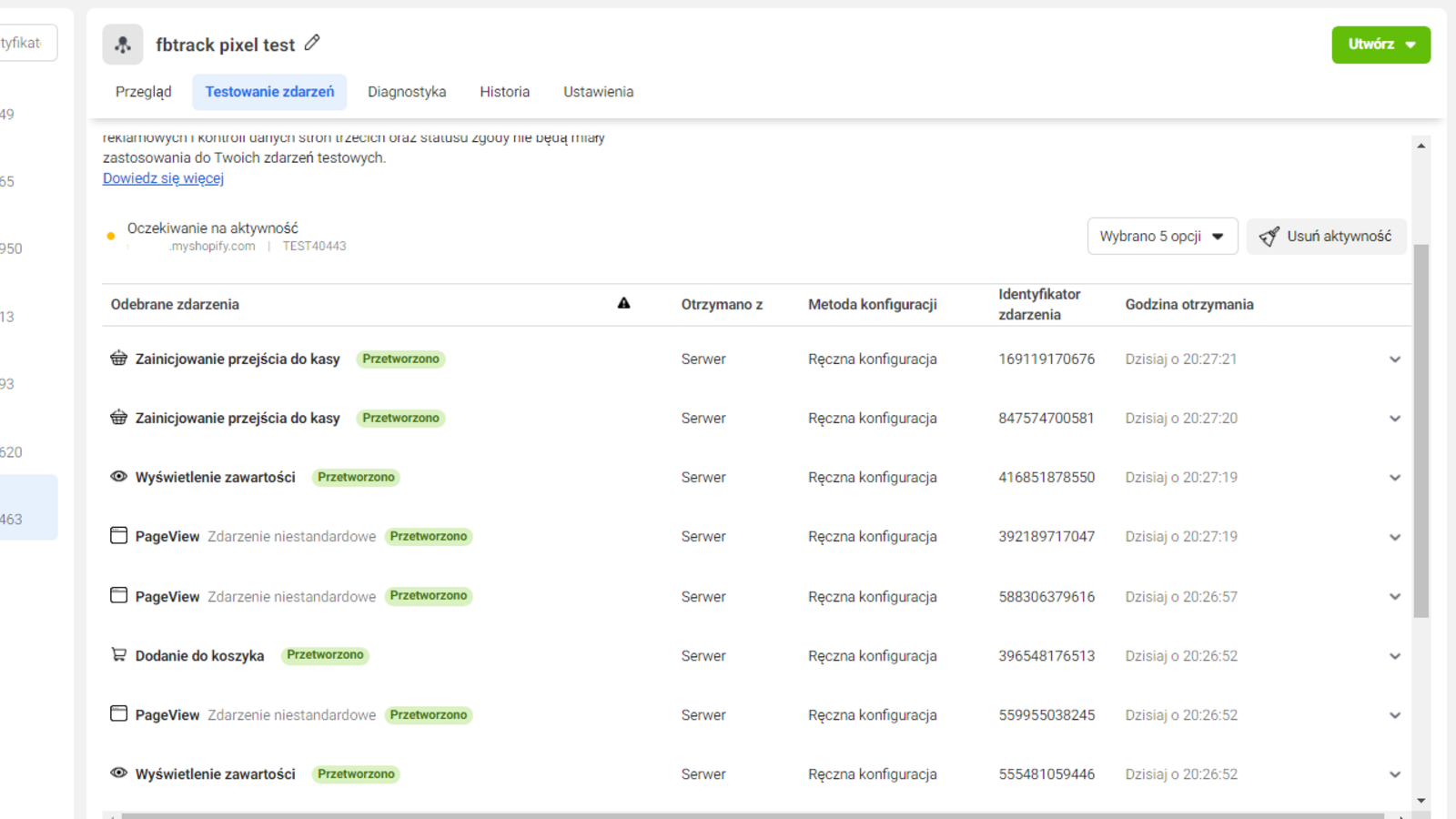
Task: Click the pixel dataset icon beside fbtrack pixel test
Action: pos(123,45)
